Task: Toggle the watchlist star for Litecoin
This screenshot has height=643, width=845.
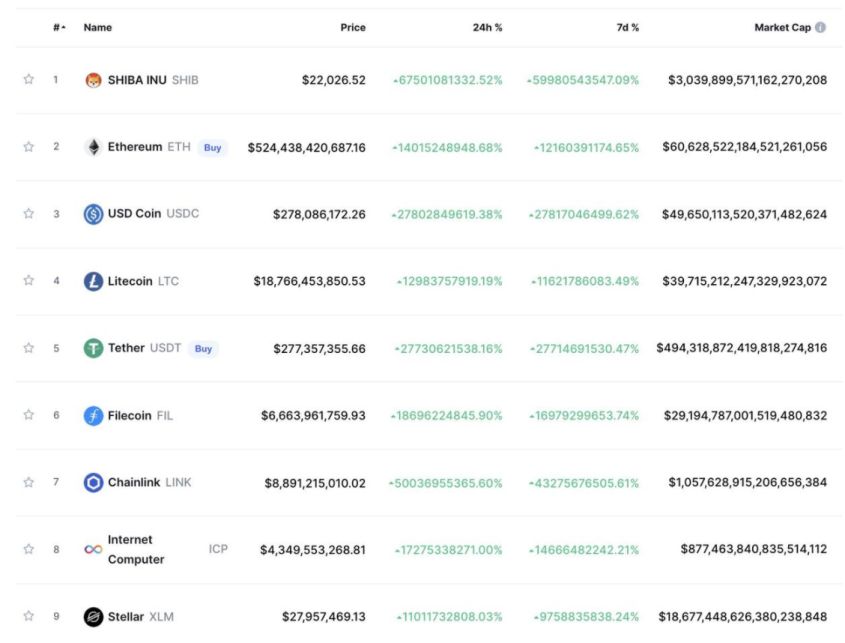Action: (x=29, y=281)
